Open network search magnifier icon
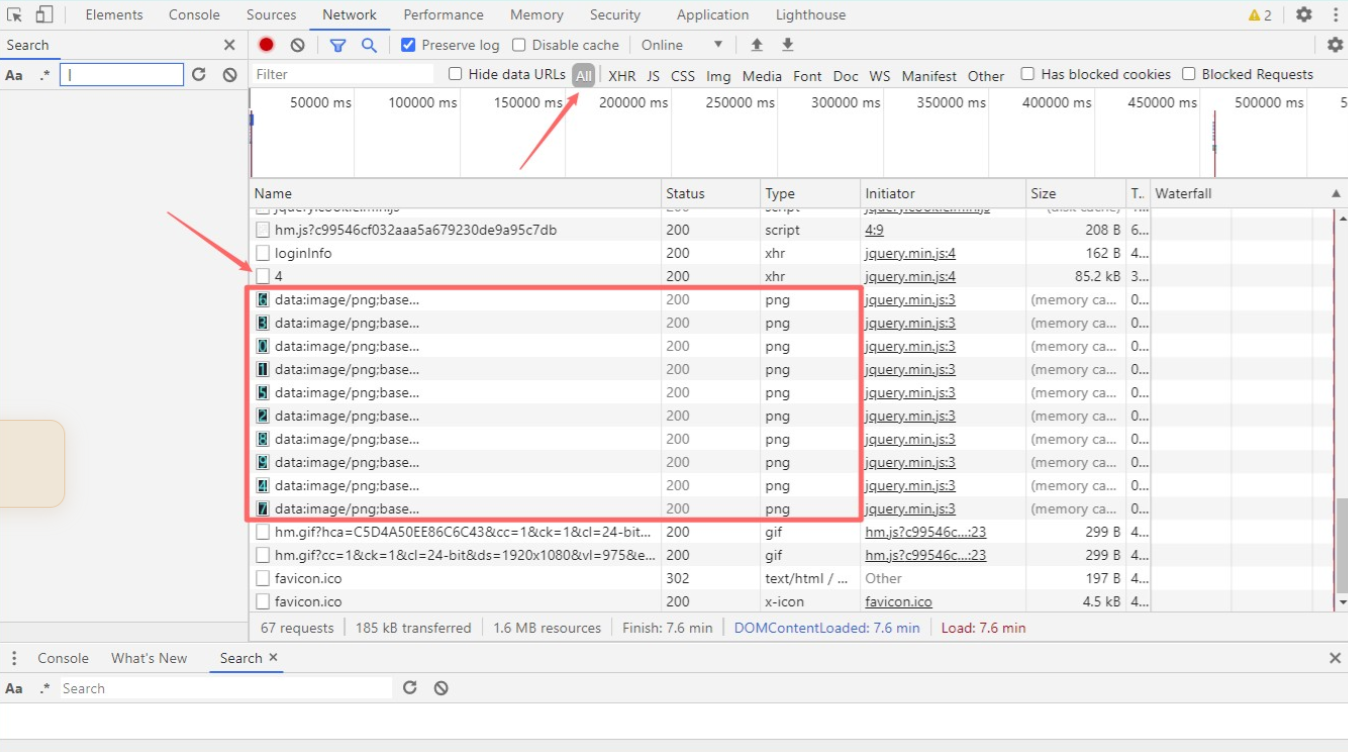Viewport: 1348px width, 752px height. point(369,45)
